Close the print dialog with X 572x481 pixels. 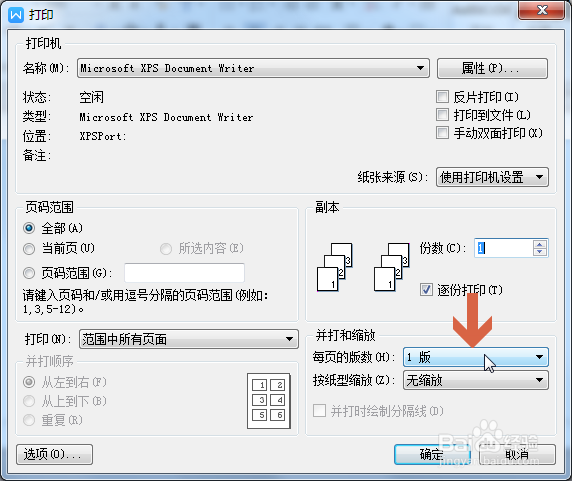pyautogui.click(x=542, y=10)
